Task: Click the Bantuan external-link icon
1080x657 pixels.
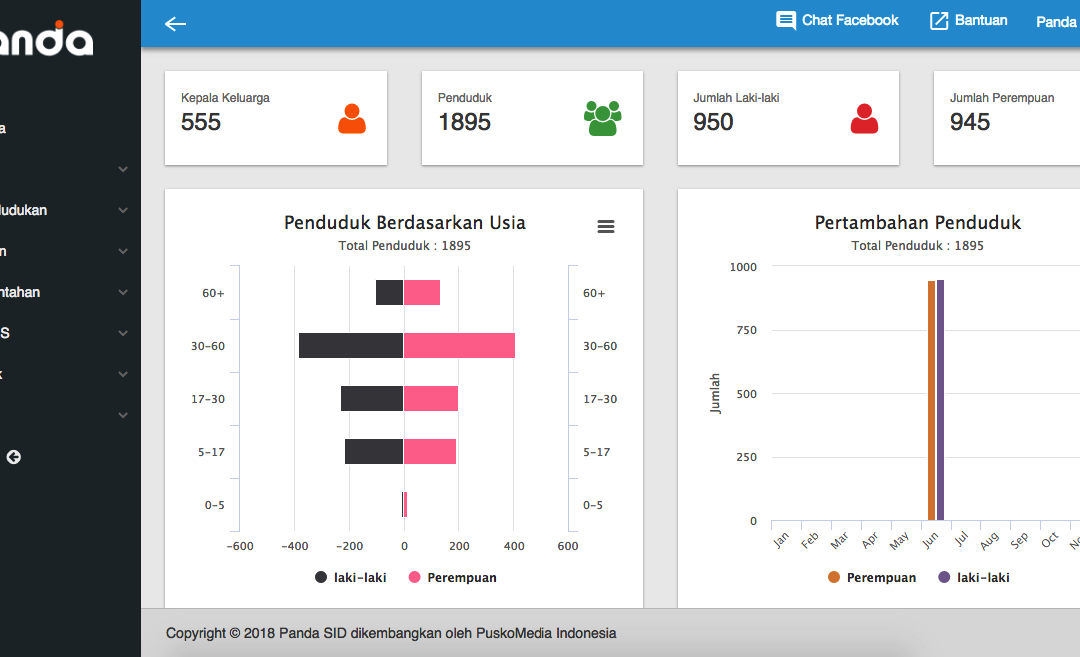Action: [x=939, y=21]
